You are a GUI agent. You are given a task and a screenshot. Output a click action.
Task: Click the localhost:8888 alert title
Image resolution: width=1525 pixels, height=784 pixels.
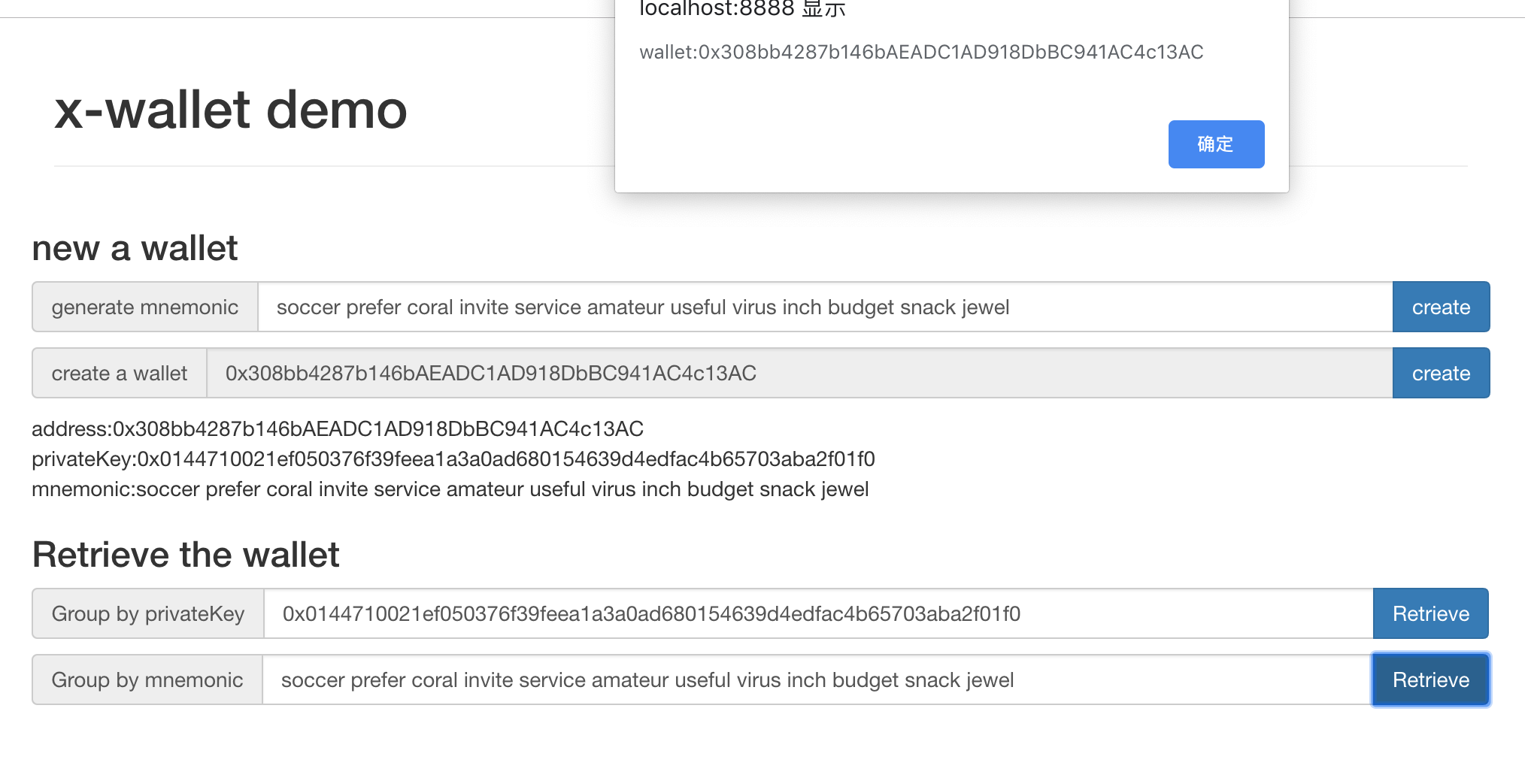tap(742, 9)
